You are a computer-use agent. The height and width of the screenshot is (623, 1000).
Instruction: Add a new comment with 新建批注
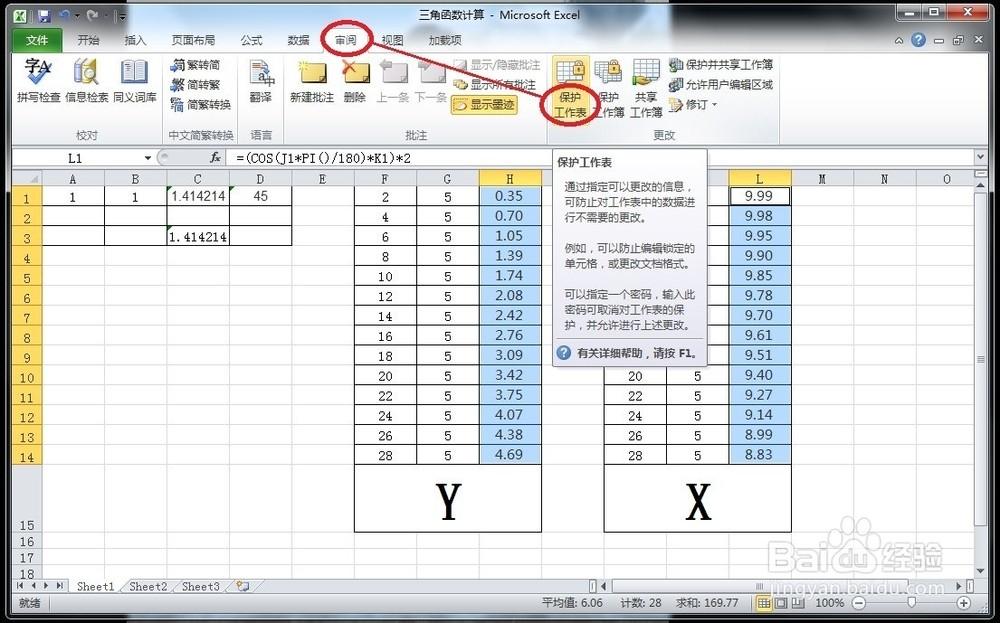(311, 80)
